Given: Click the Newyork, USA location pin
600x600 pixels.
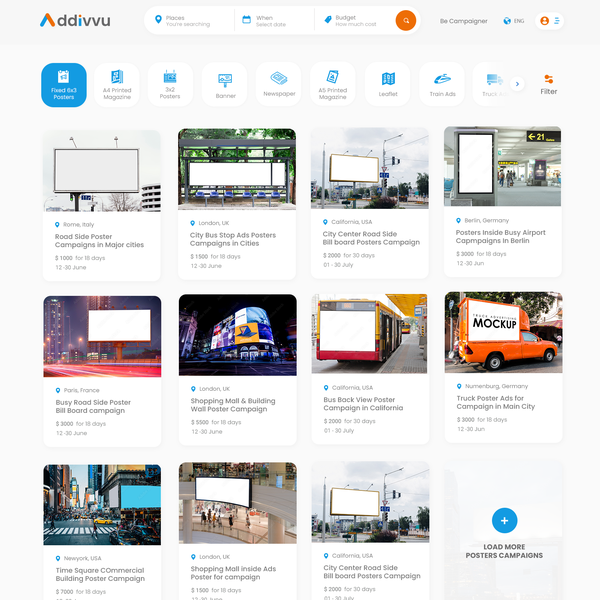Looking at the screenshot, I should [x=58, y=558].
